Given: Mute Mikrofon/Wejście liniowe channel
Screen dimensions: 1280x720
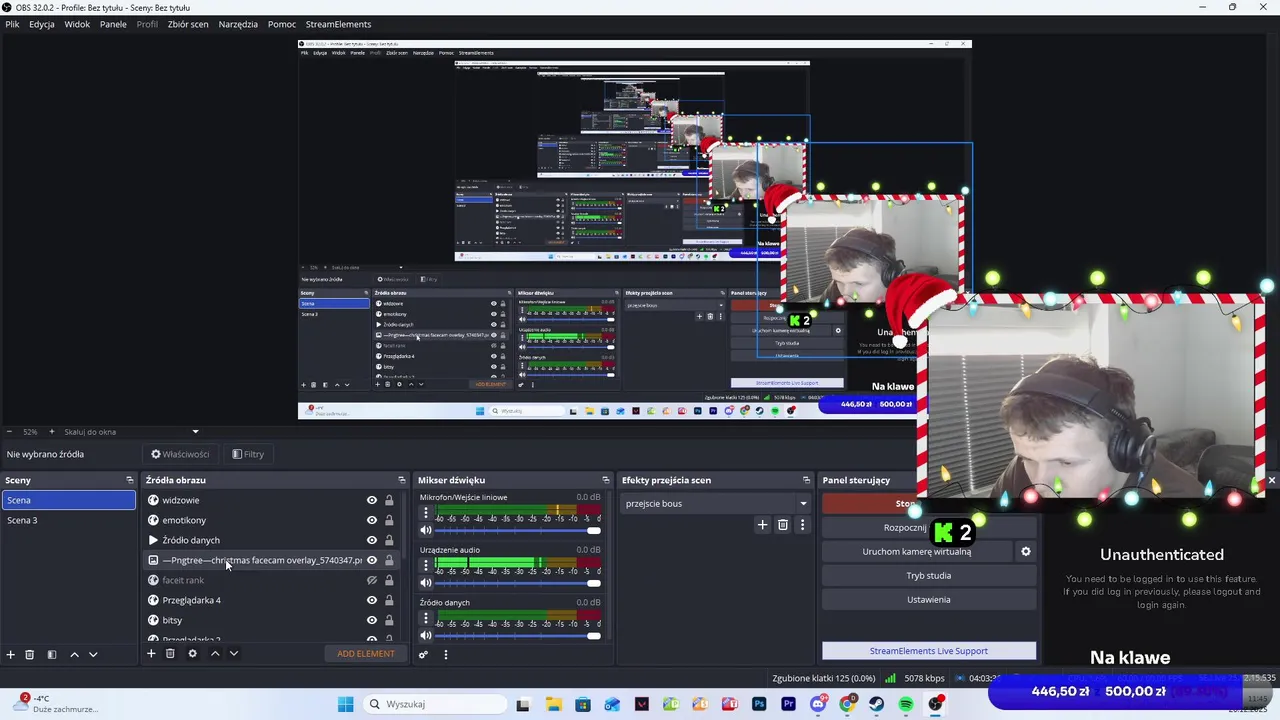Looking at the screenshot, I should 426,530.
